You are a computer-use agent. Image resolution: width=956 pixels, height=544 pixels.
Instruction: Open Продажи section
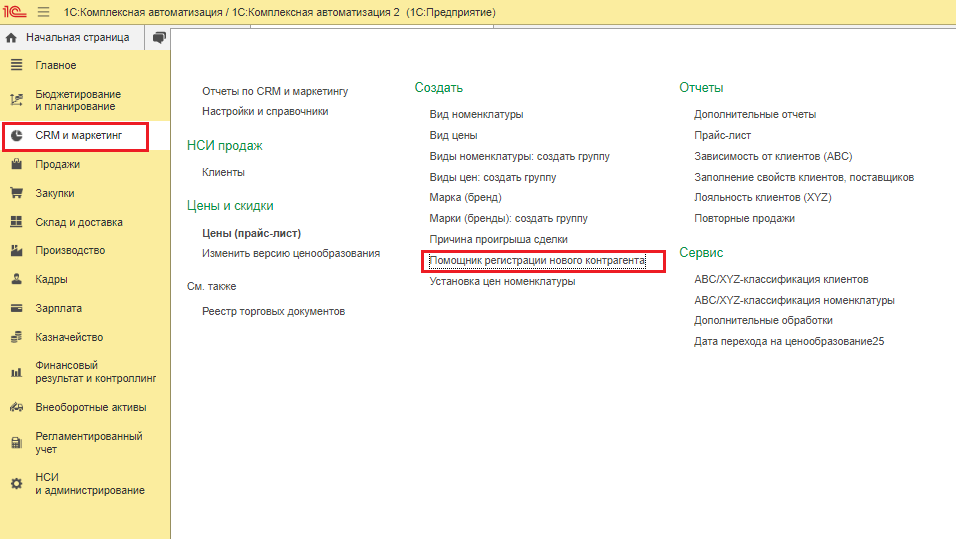(x=57, y=164)
